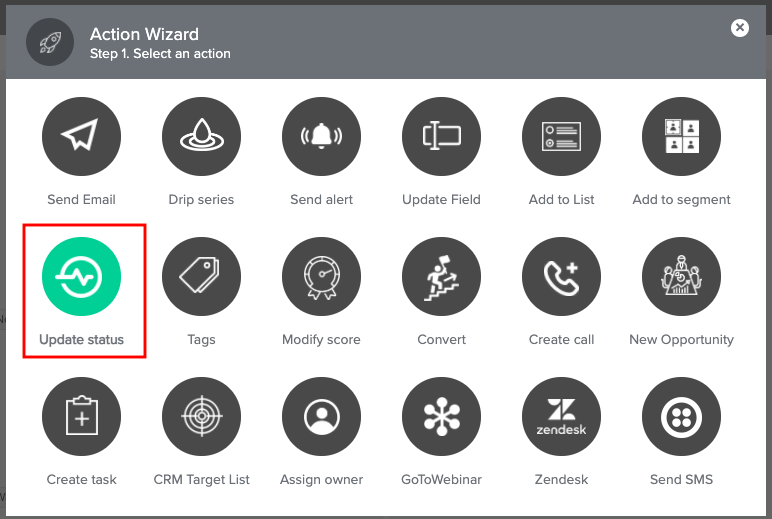Pick the CRM Target List bullseye icon
Screen dimensions: 772x519
[x=201, y=416]
